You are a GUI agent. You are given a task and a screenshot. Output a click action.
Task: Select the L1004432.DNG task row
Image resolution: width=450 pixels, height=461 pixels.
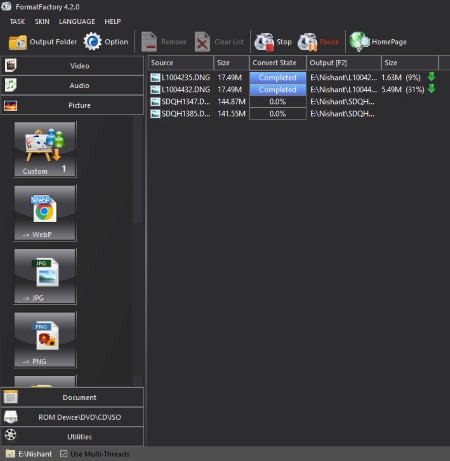[x=293, y=89]
